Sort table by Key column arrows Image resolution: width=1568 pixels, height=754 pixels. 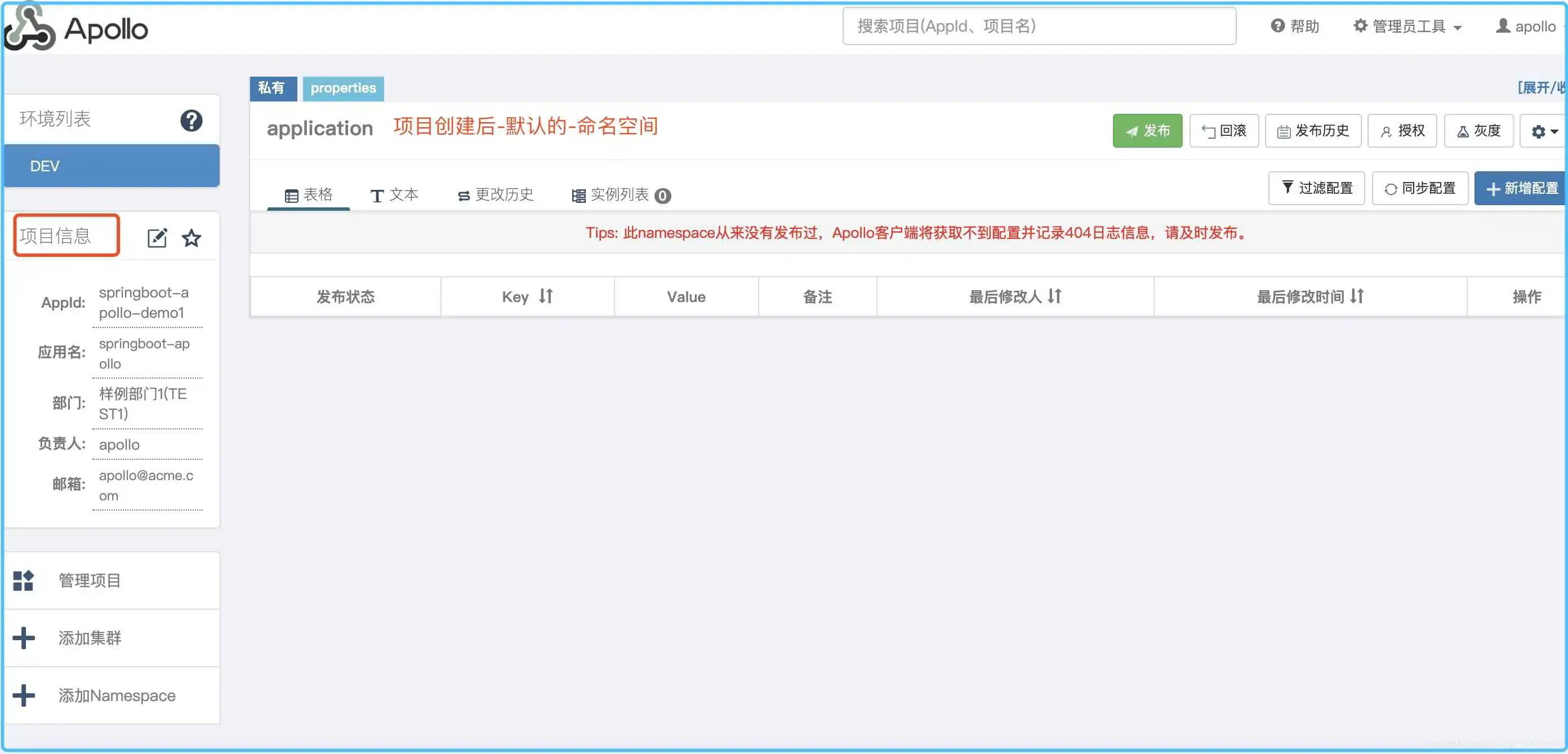pyautogui.click(x=546, y=296)
